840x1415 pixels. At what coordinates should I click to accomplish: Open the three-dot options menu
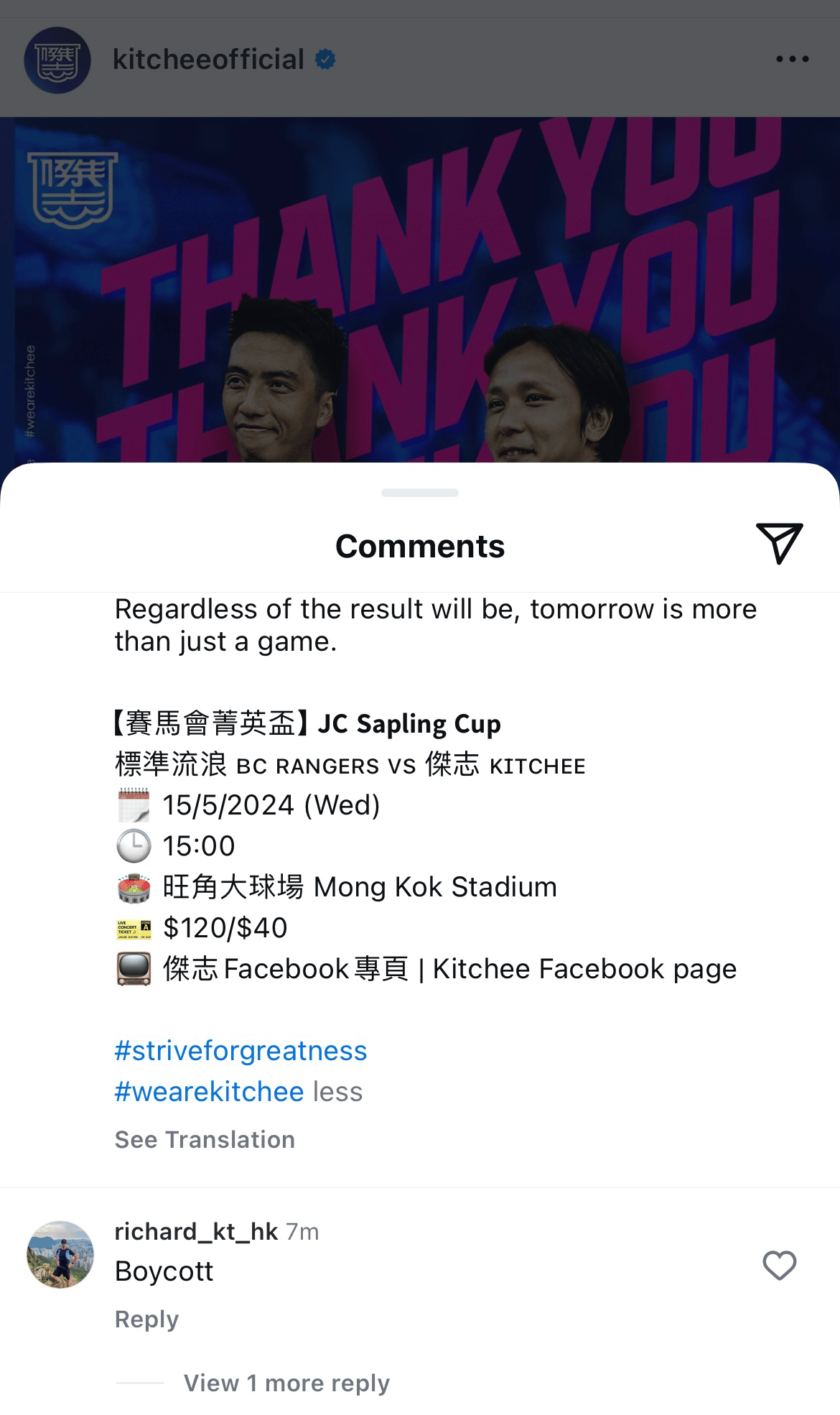tap(793, 60)
